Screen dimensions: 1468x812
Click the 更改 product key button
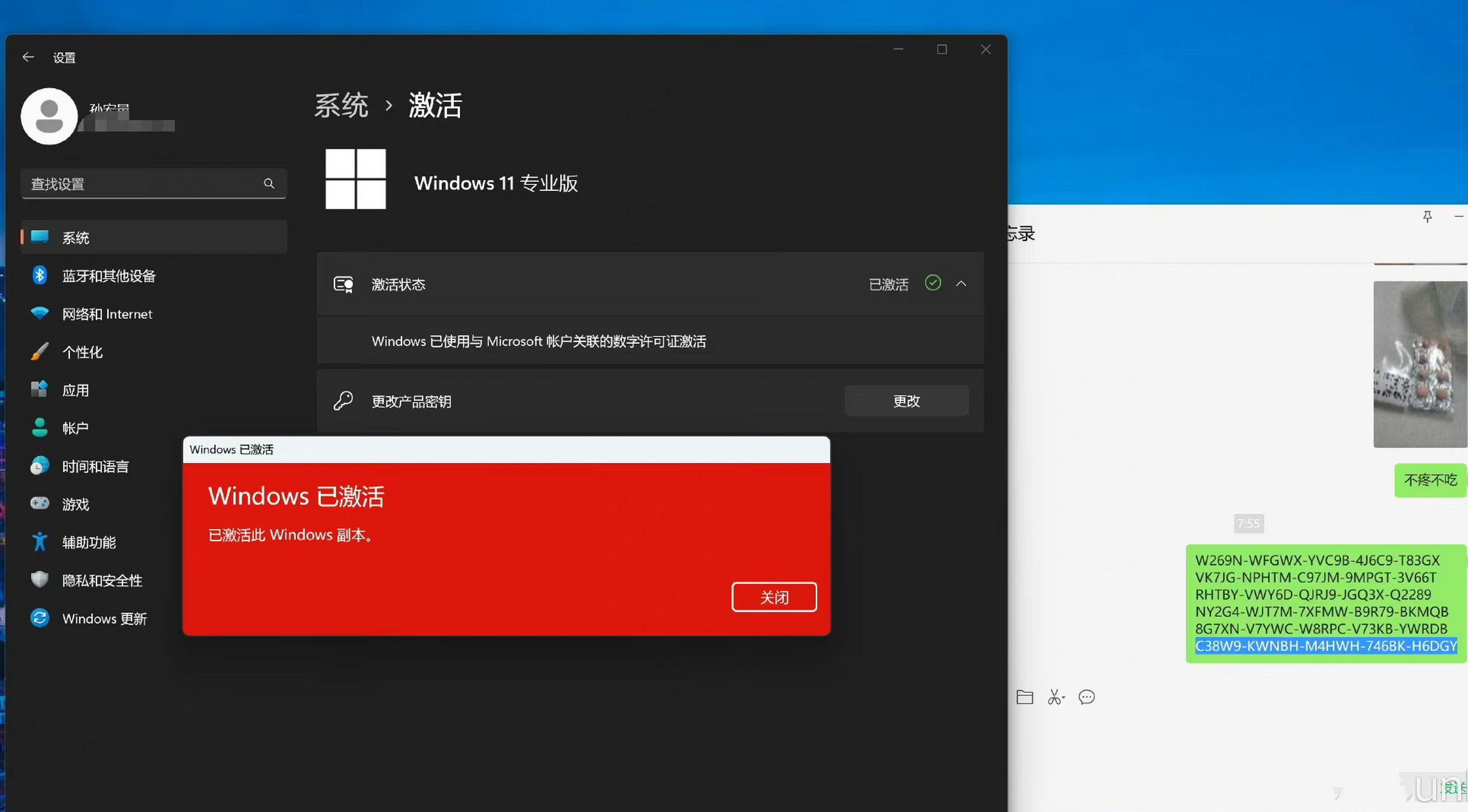coord(907,401)
